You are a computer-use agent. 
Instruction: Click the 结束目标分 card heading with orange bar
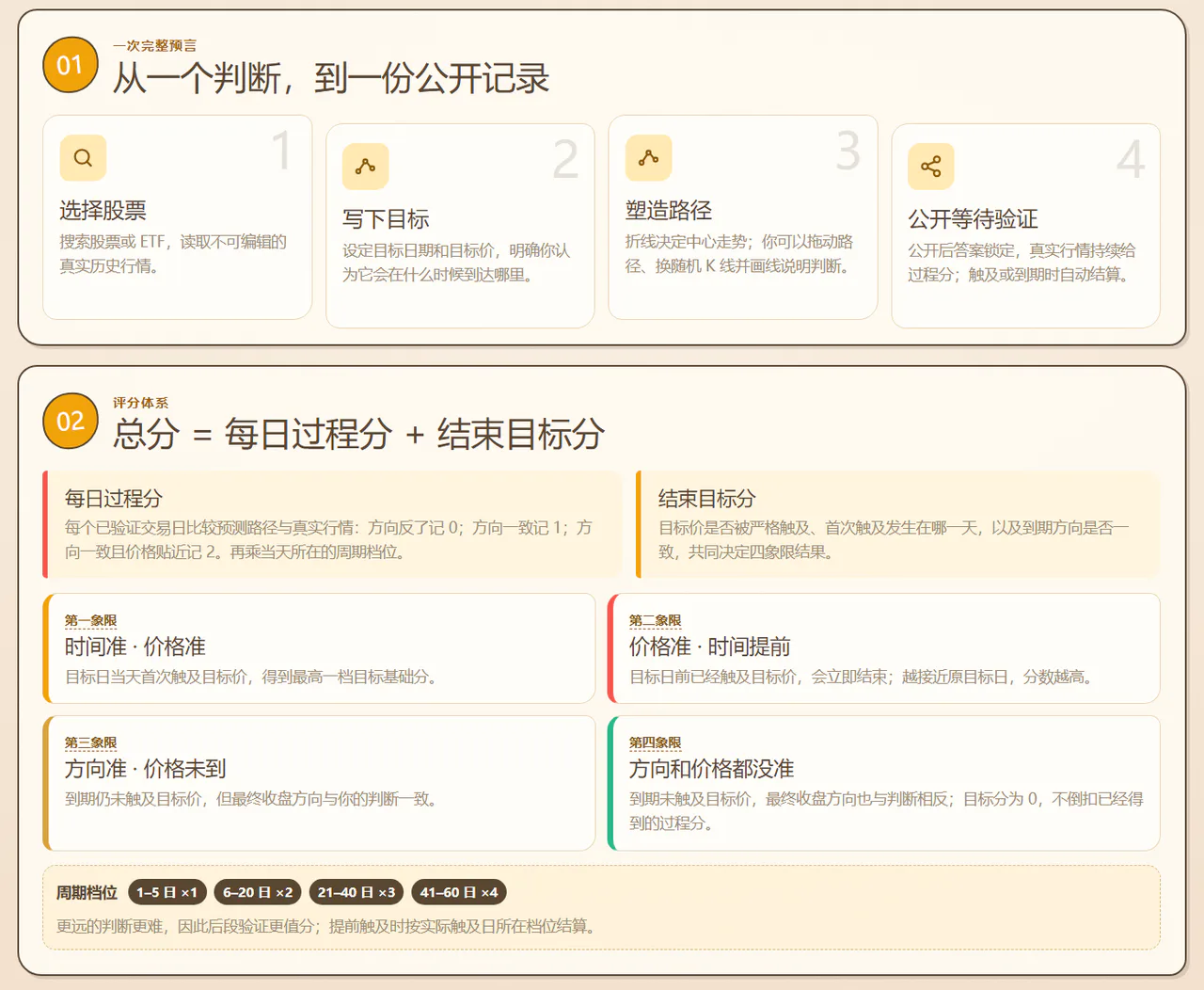707,499
